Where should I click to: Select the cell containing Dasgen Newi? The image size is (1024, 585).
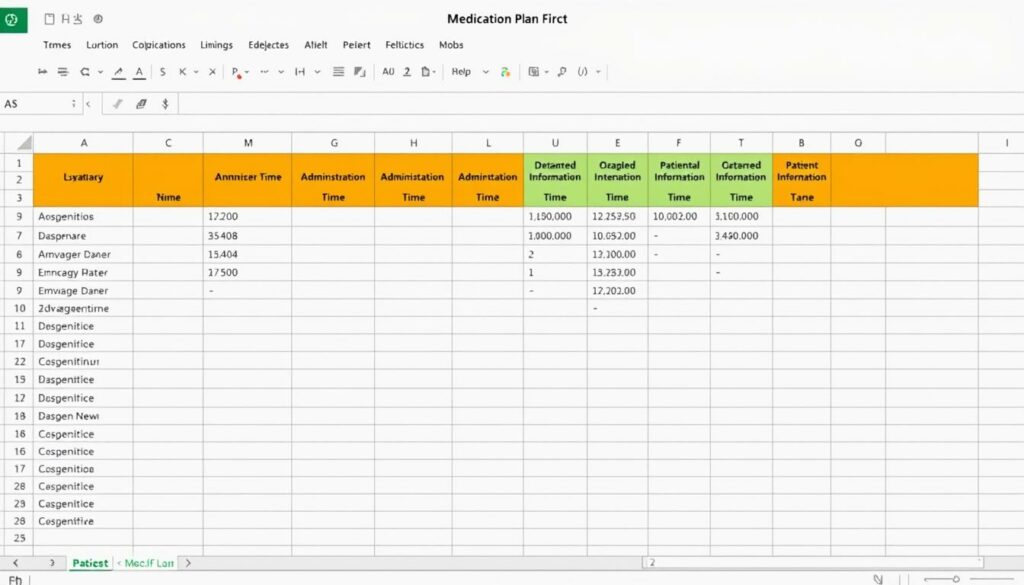[x=83, y=416]
